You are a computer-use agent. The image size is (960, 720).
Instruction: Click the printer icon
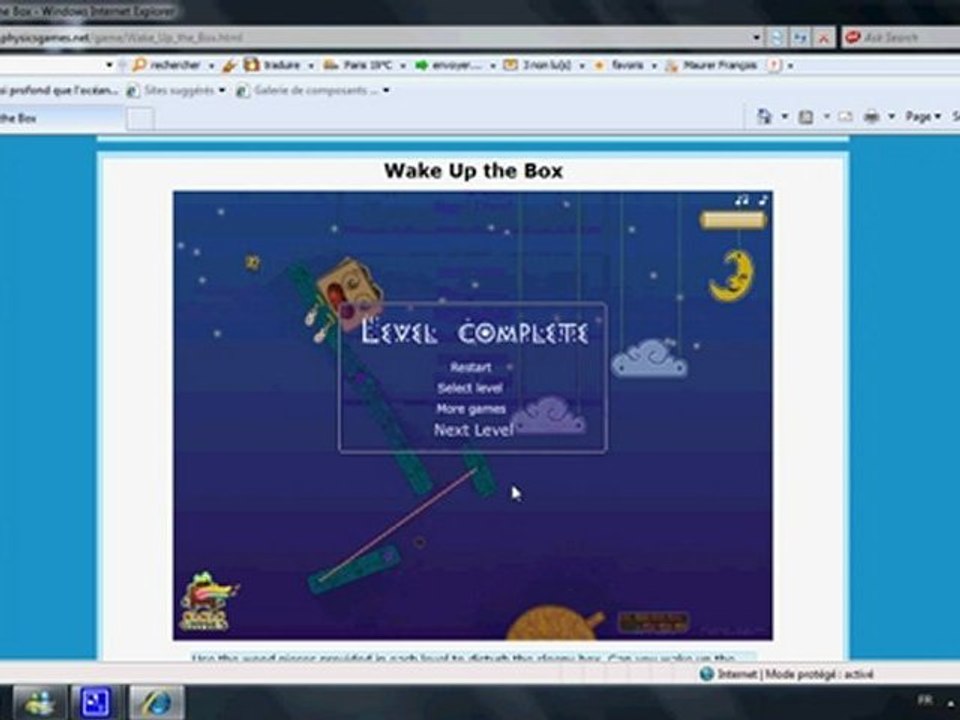871,116
